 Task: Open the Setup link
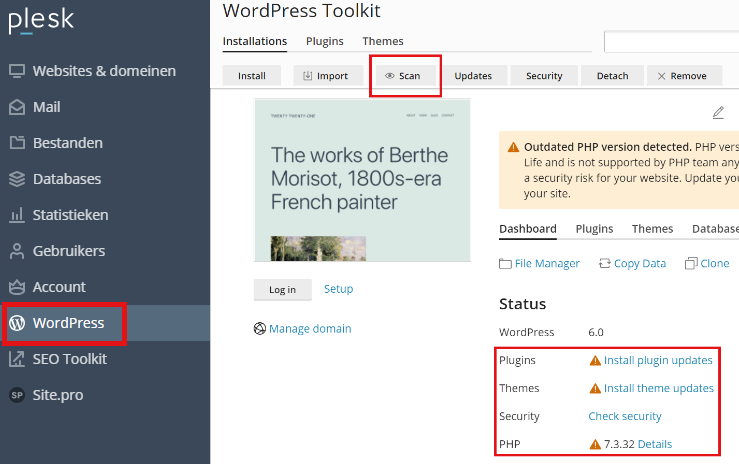338,289
